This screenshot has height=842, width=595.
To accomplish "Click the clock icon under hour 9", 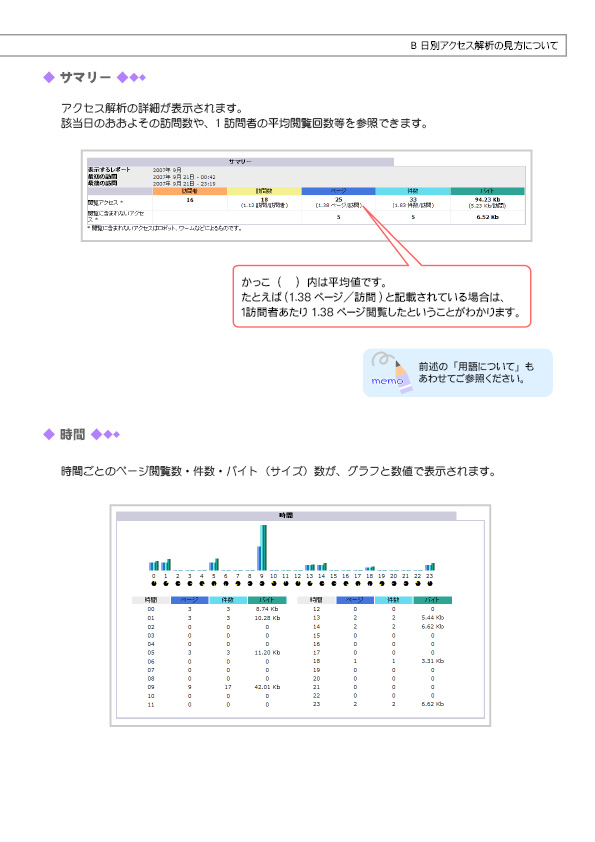I will point(262,583).
